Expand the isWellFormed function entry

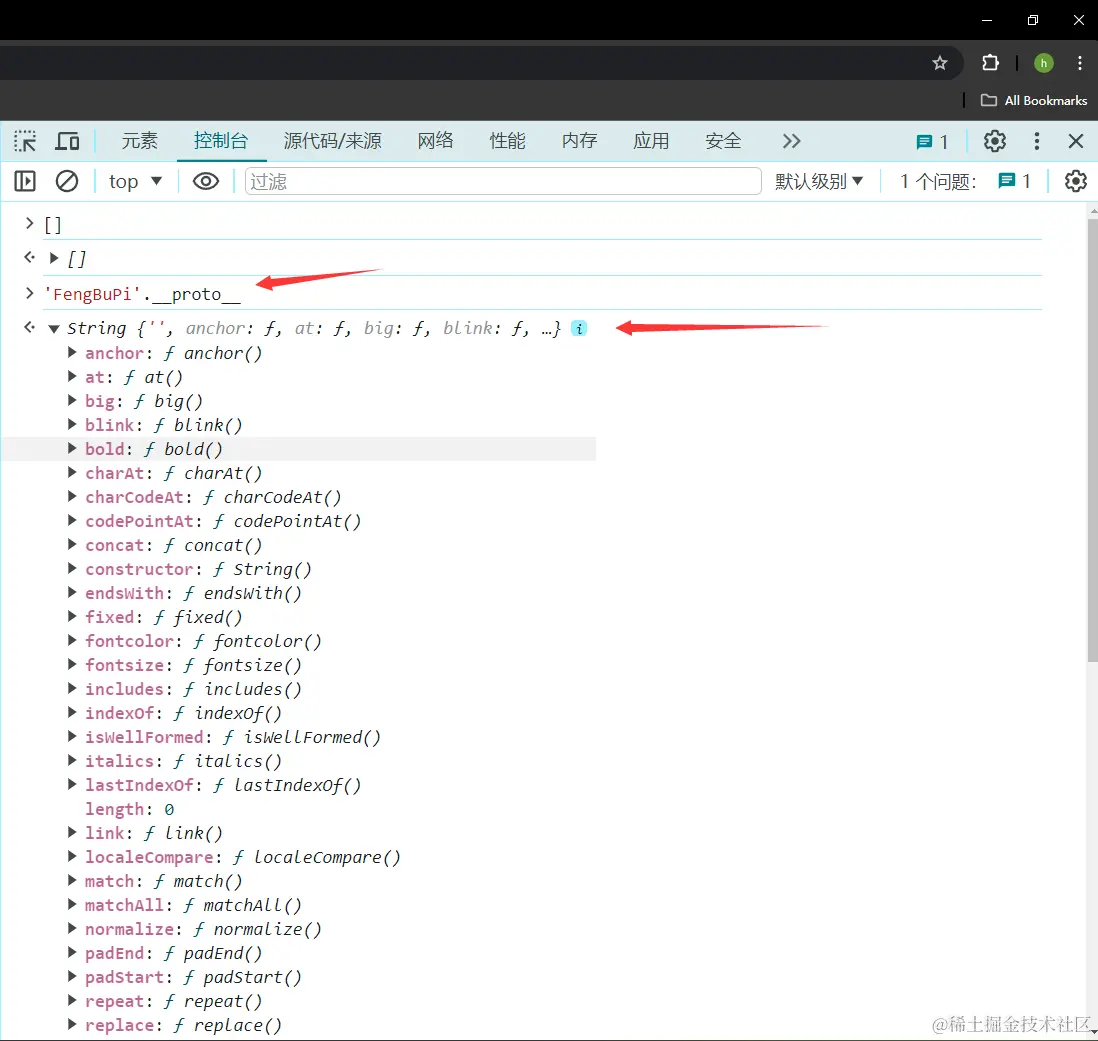pos(71,736)
